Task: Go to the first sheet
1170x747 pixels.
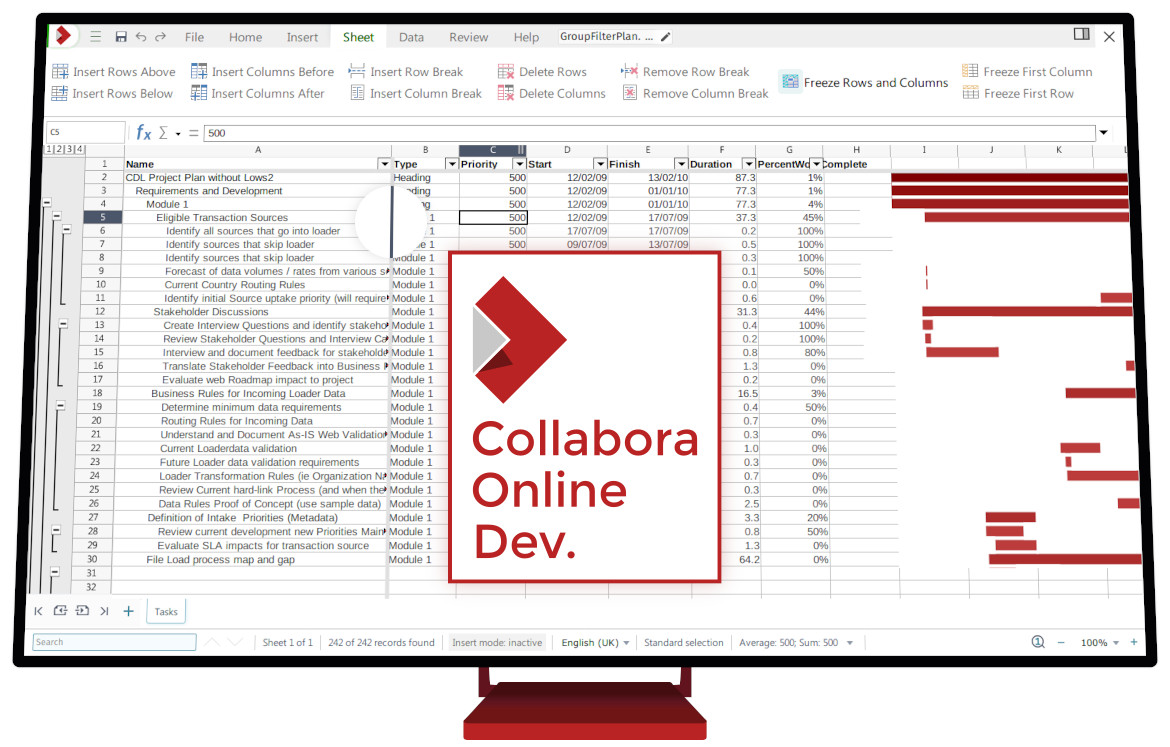Action: [x=38, y=611]
